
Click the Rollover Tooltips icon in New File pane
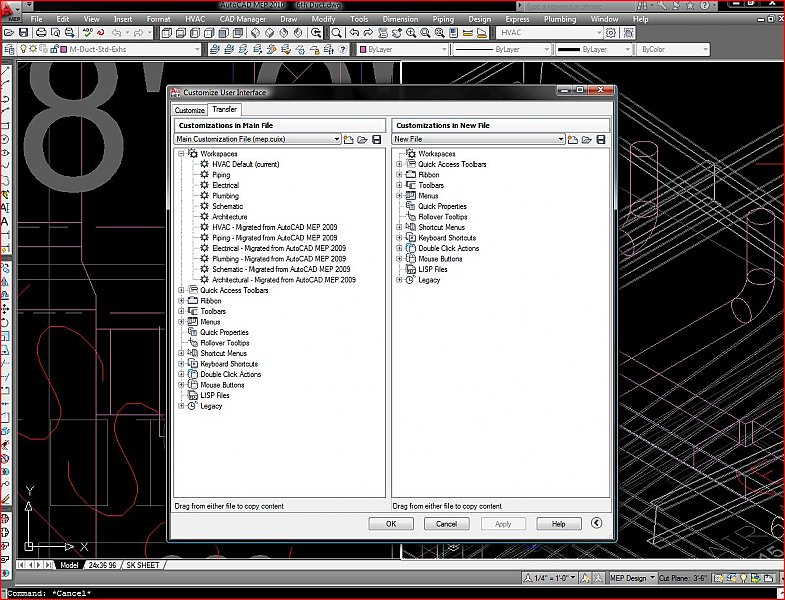pos(410,217)
